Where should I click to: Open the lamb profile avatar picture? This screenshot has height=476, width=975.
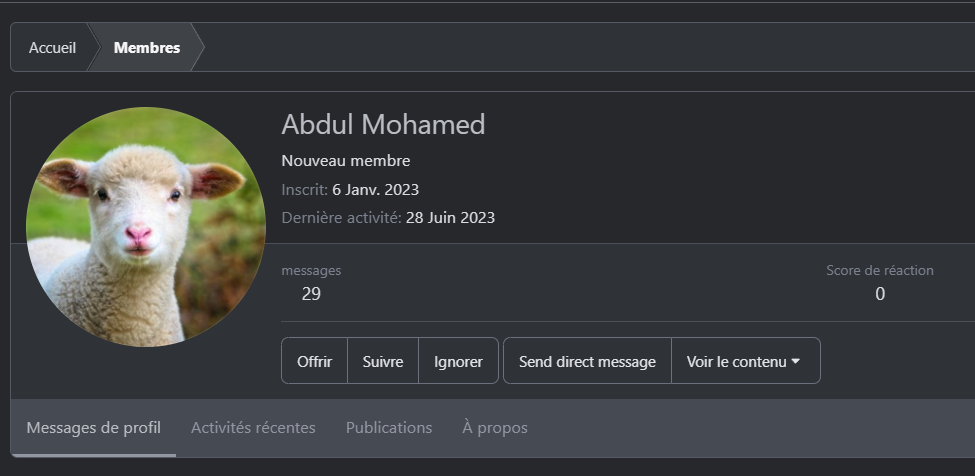(x=146, y=227)
